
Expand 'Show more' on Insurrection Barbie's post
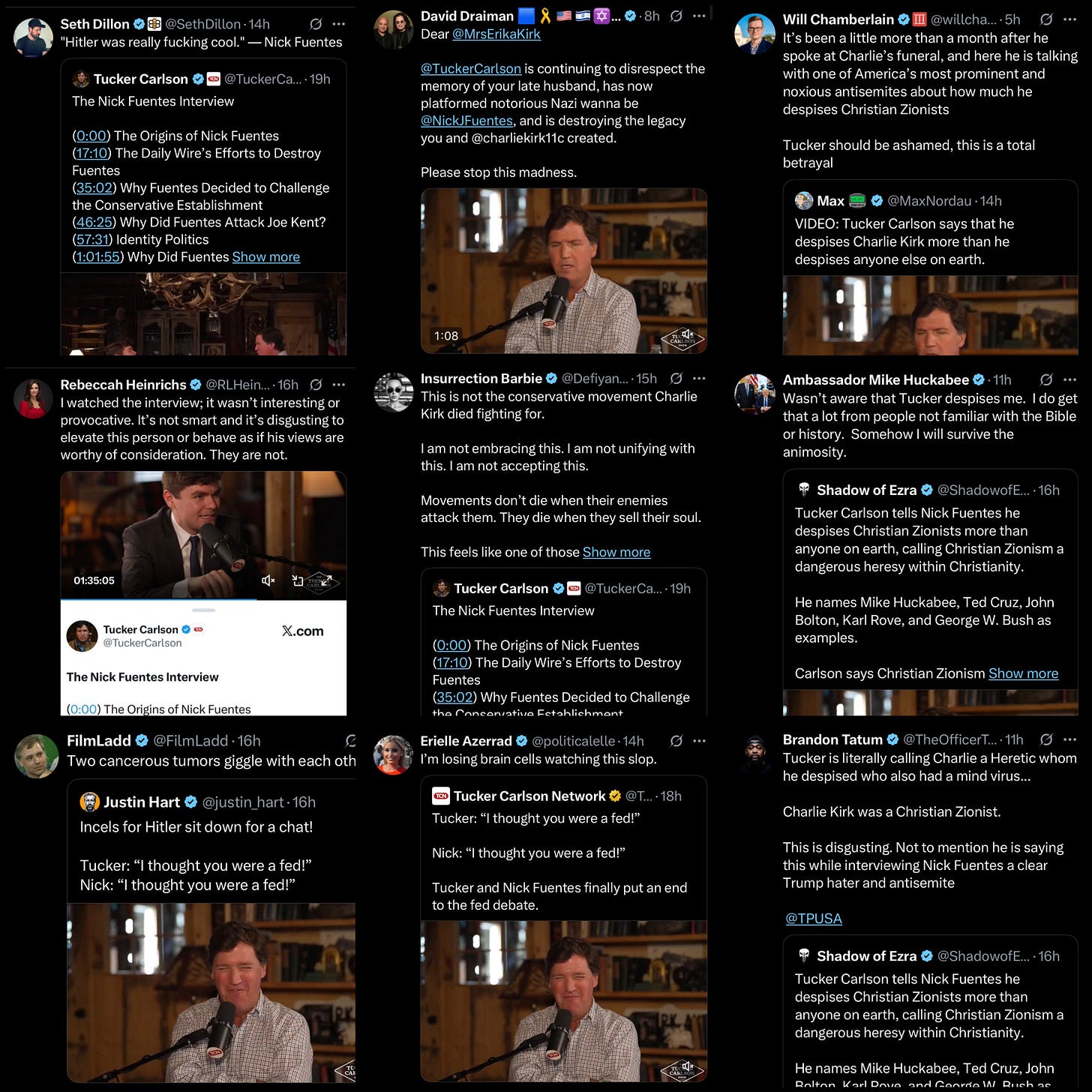point(616,553)
